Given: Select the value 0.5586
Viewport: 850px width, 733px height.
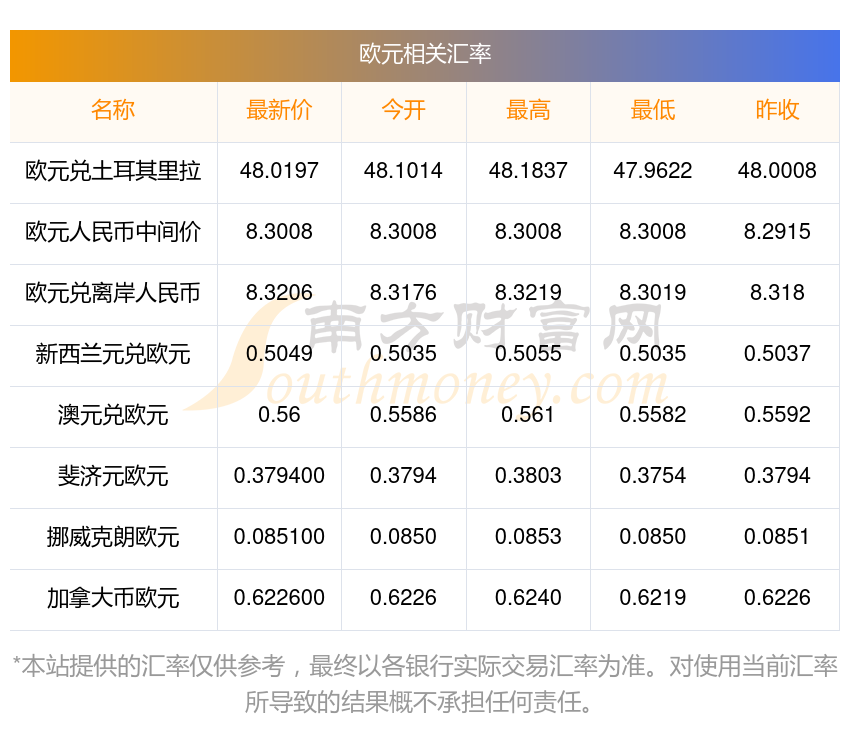Looking at the screenshot, I should pos(403,415).
